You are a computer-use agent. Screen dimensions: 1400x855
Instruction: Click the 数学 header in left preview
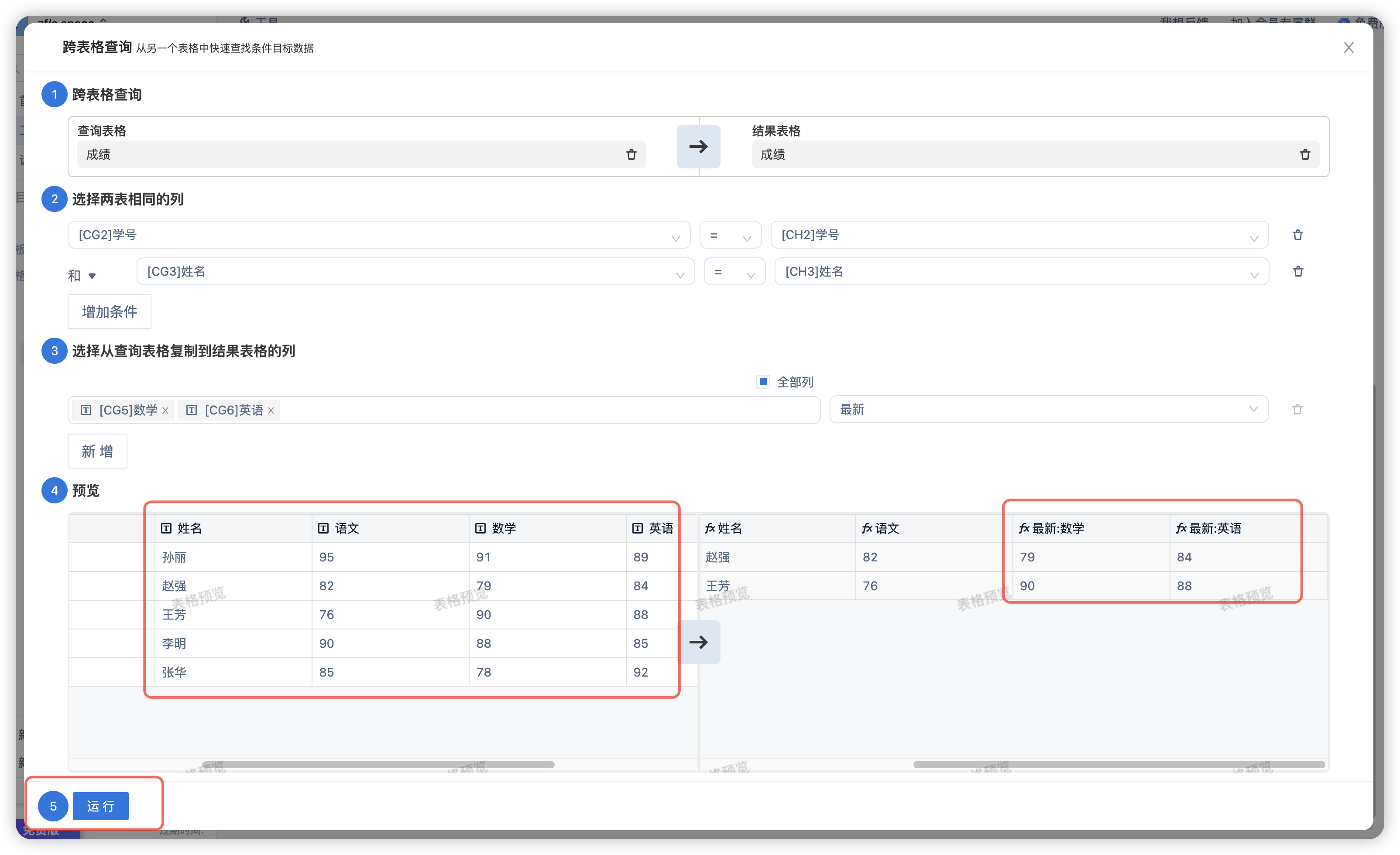tap(548, 528)
